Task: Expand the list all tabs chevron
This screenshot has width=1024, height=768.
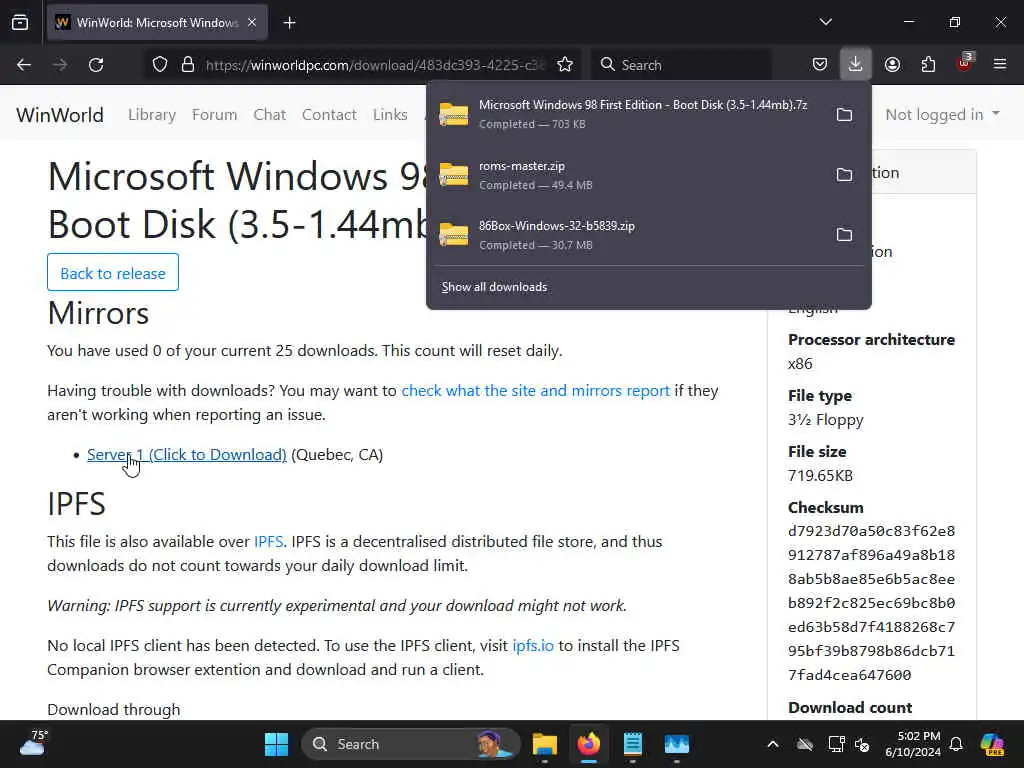Action: [826, 22]
